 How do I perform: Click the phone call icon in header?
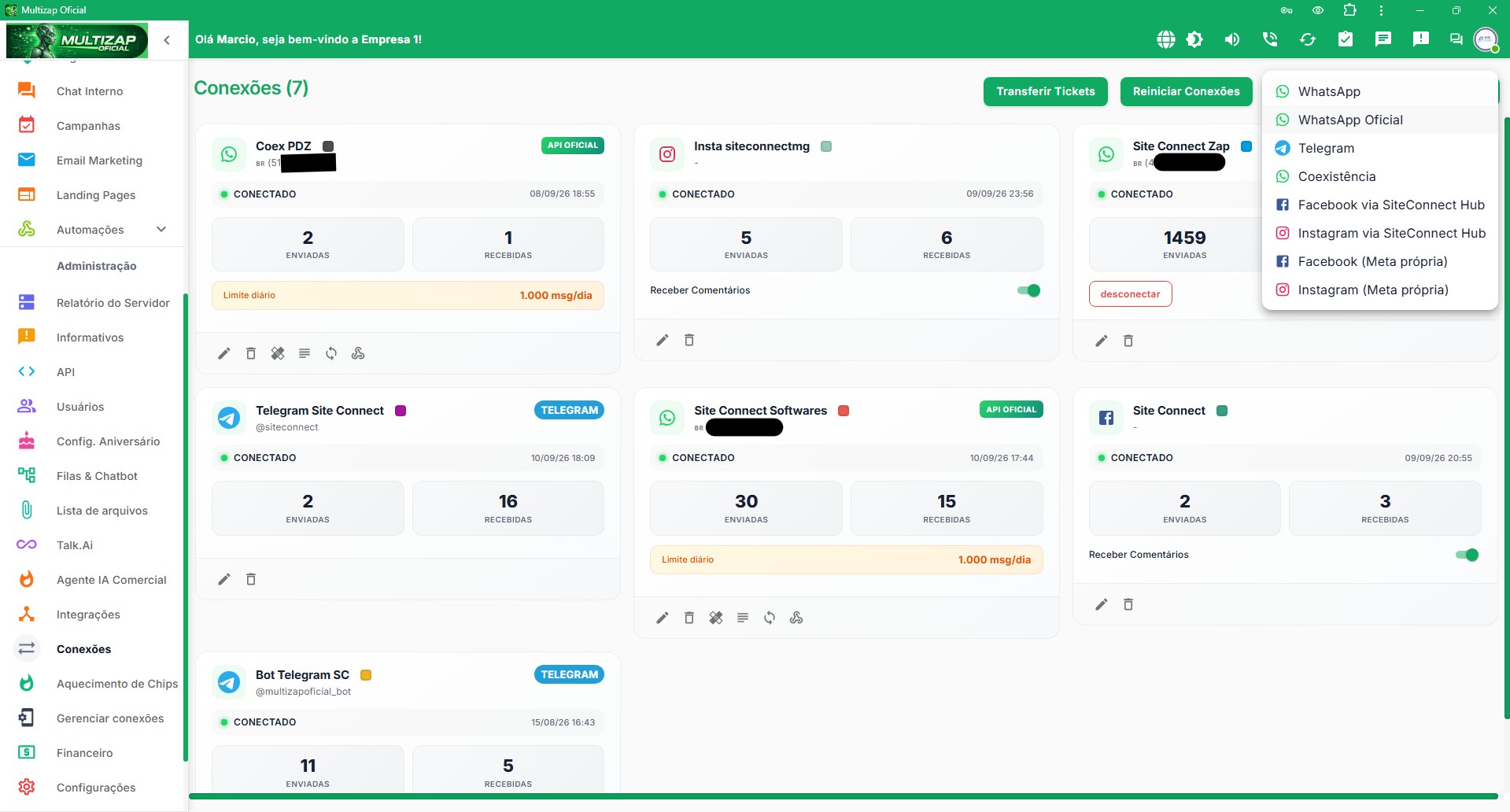[x=1270, y=39]
